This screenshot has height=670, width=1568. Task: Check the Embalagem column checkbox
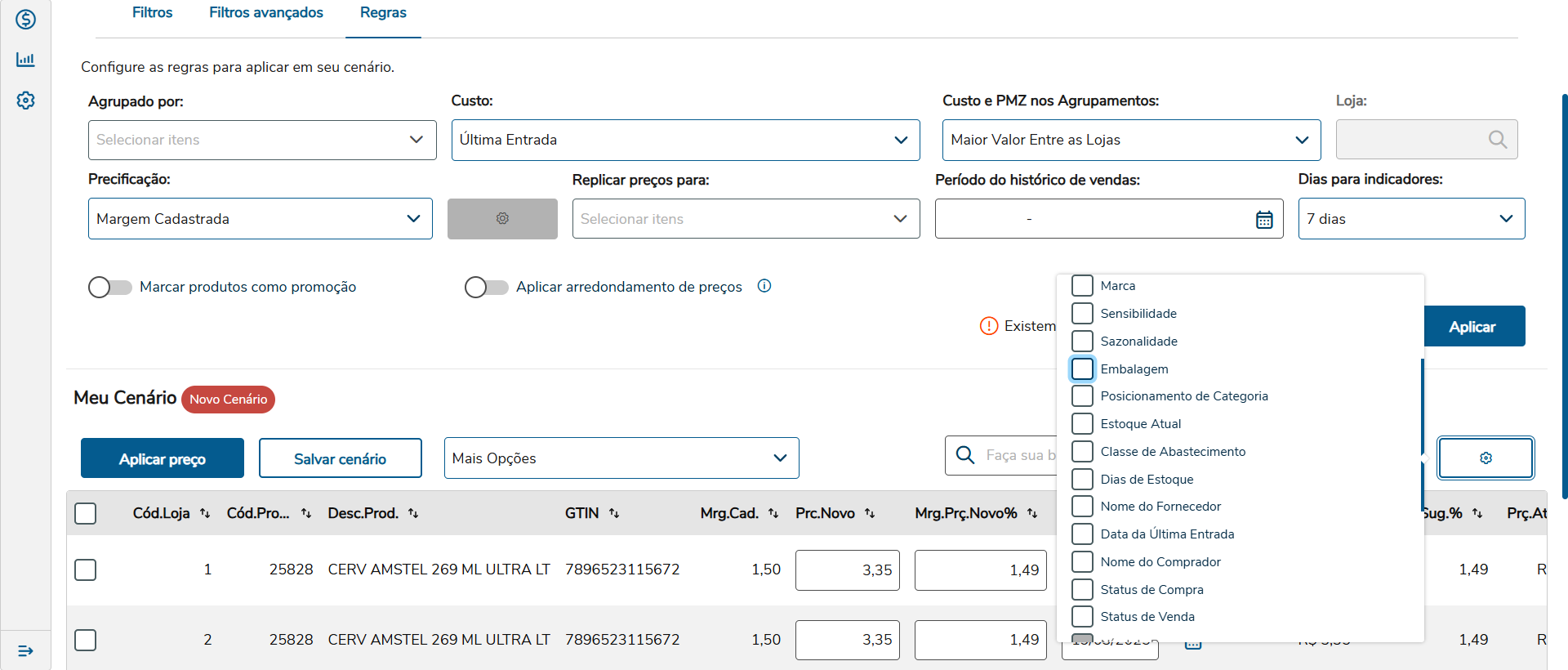pyautogui.click(x=1082, y=369)
